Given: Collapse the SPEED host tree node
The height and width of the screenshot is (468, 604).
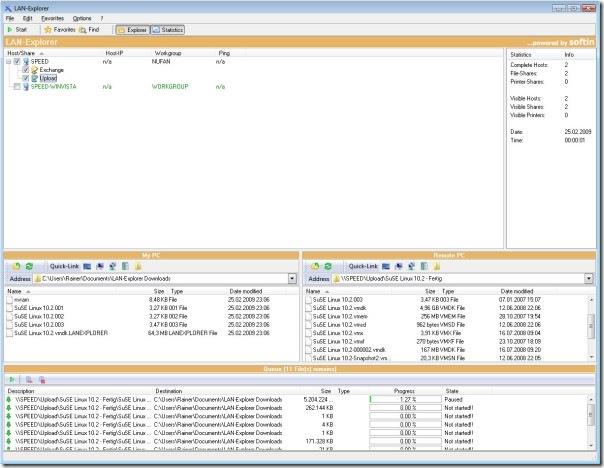Looking at the screenshot, I should pos(8,61).
